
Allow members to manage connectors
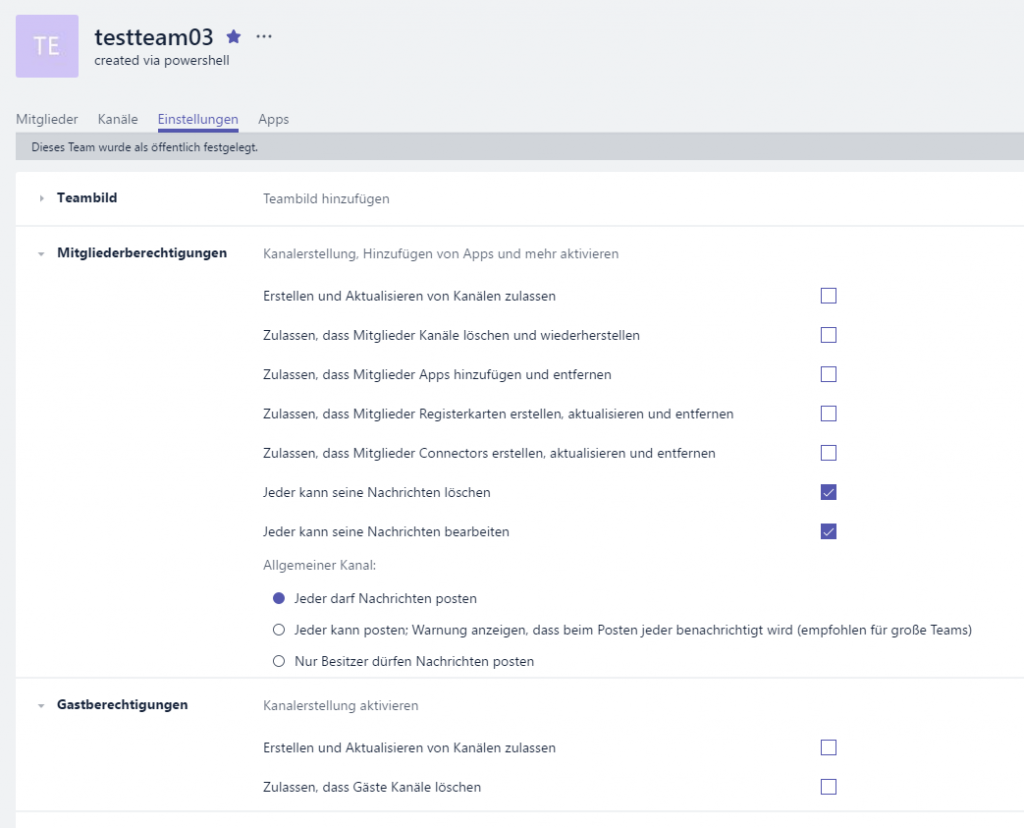coord(828,452)
